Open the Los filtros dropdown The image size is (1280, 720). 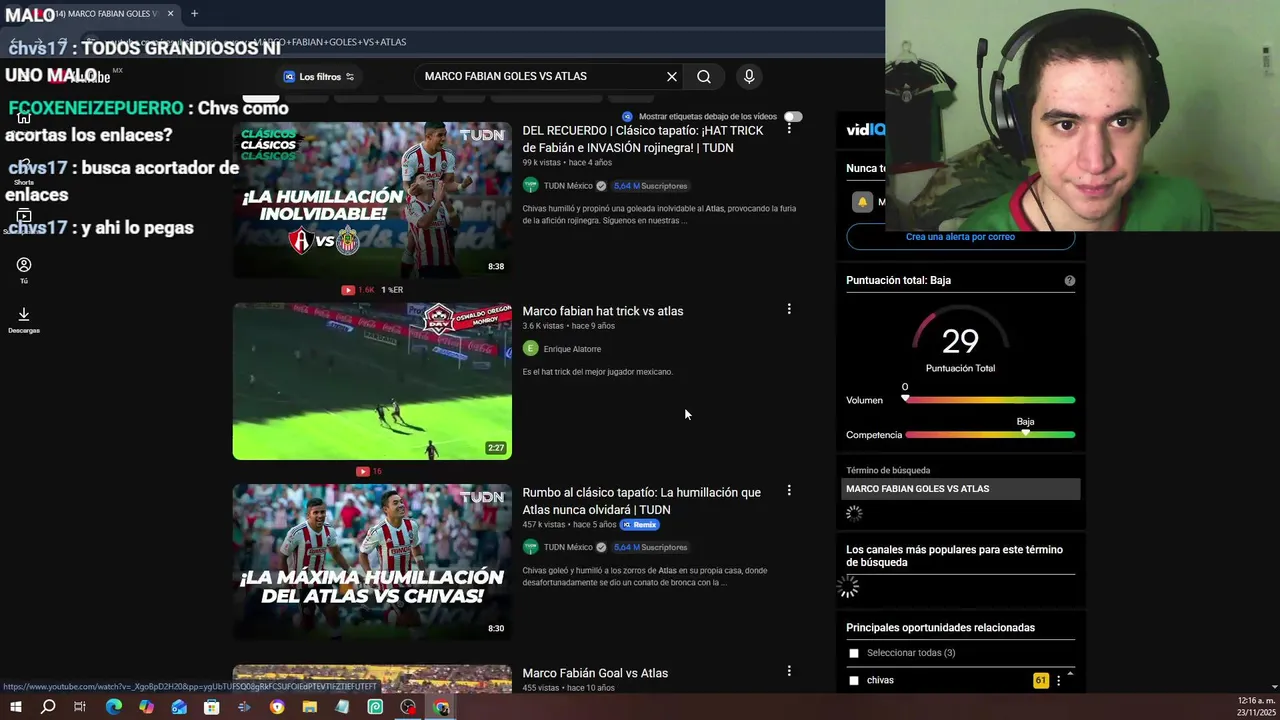[319, 77]
